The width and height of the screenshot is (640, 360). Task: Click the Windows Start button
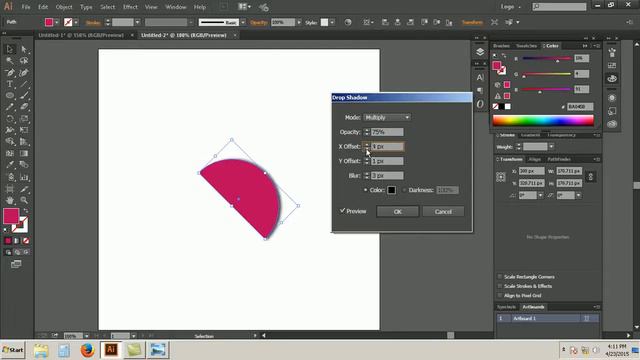13,350
